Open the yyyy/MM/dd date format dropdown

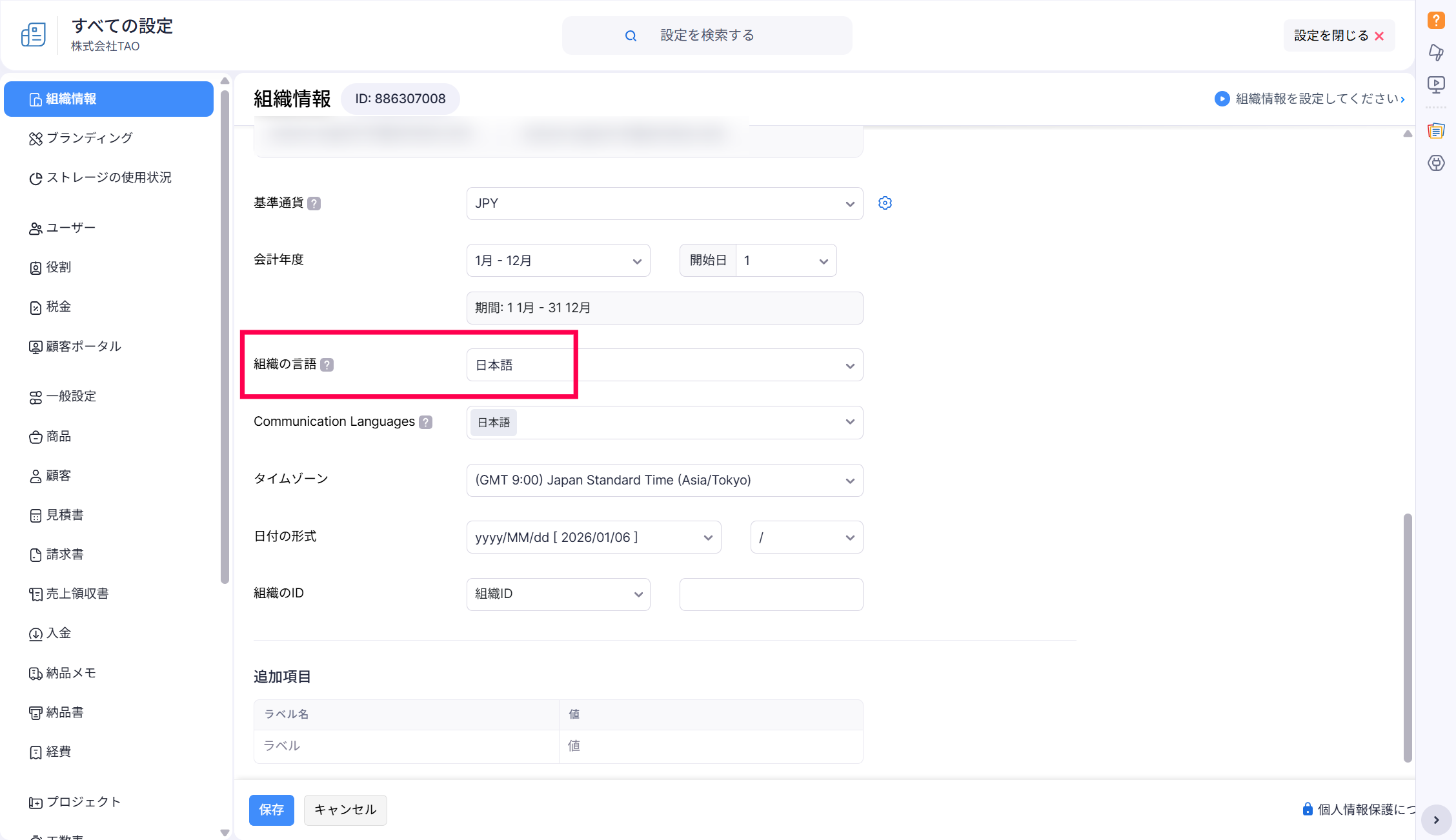point(593,537)
